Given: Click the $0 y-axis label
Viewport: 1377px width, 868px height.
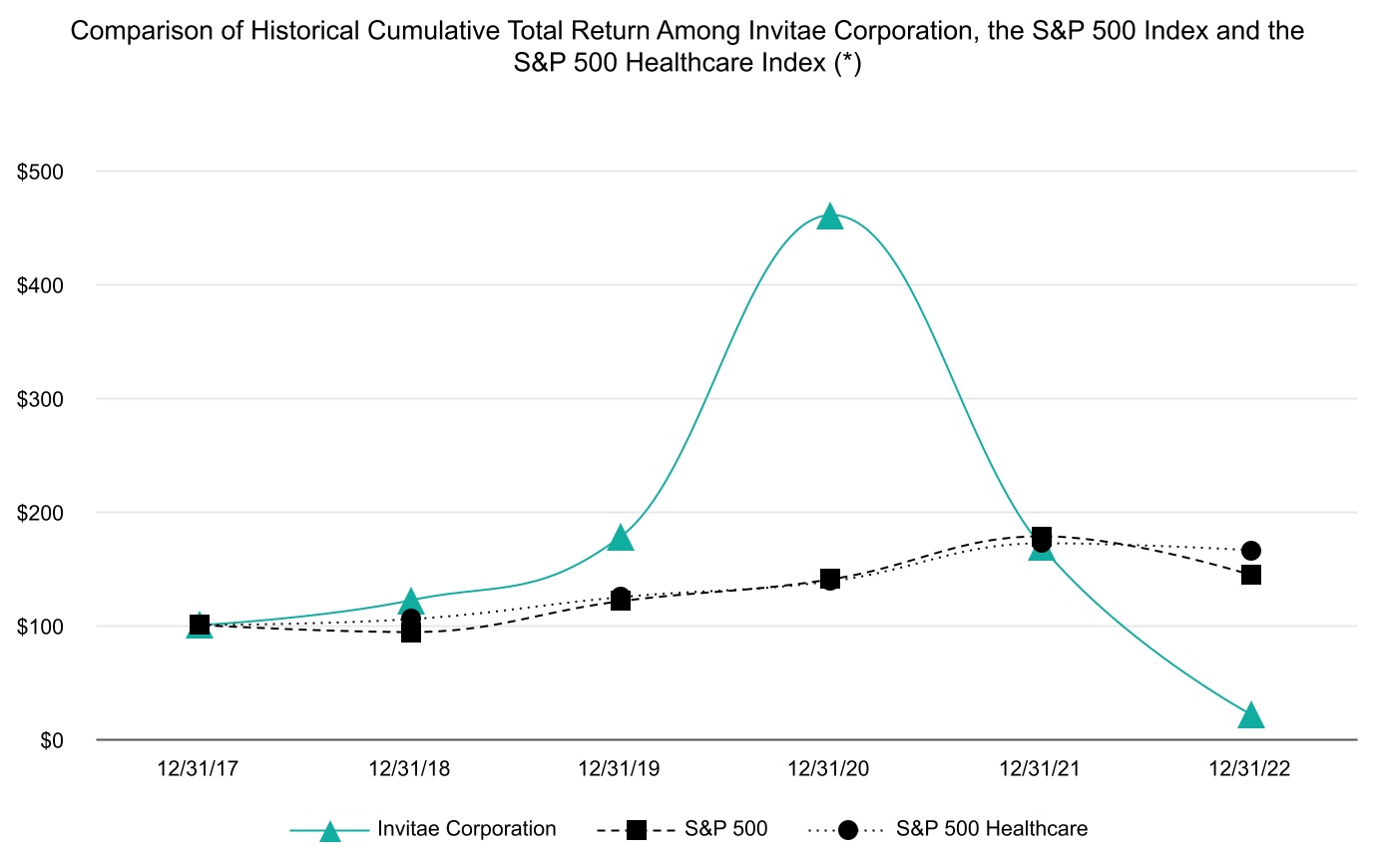Looking at the screenshot, I should 52,740.
